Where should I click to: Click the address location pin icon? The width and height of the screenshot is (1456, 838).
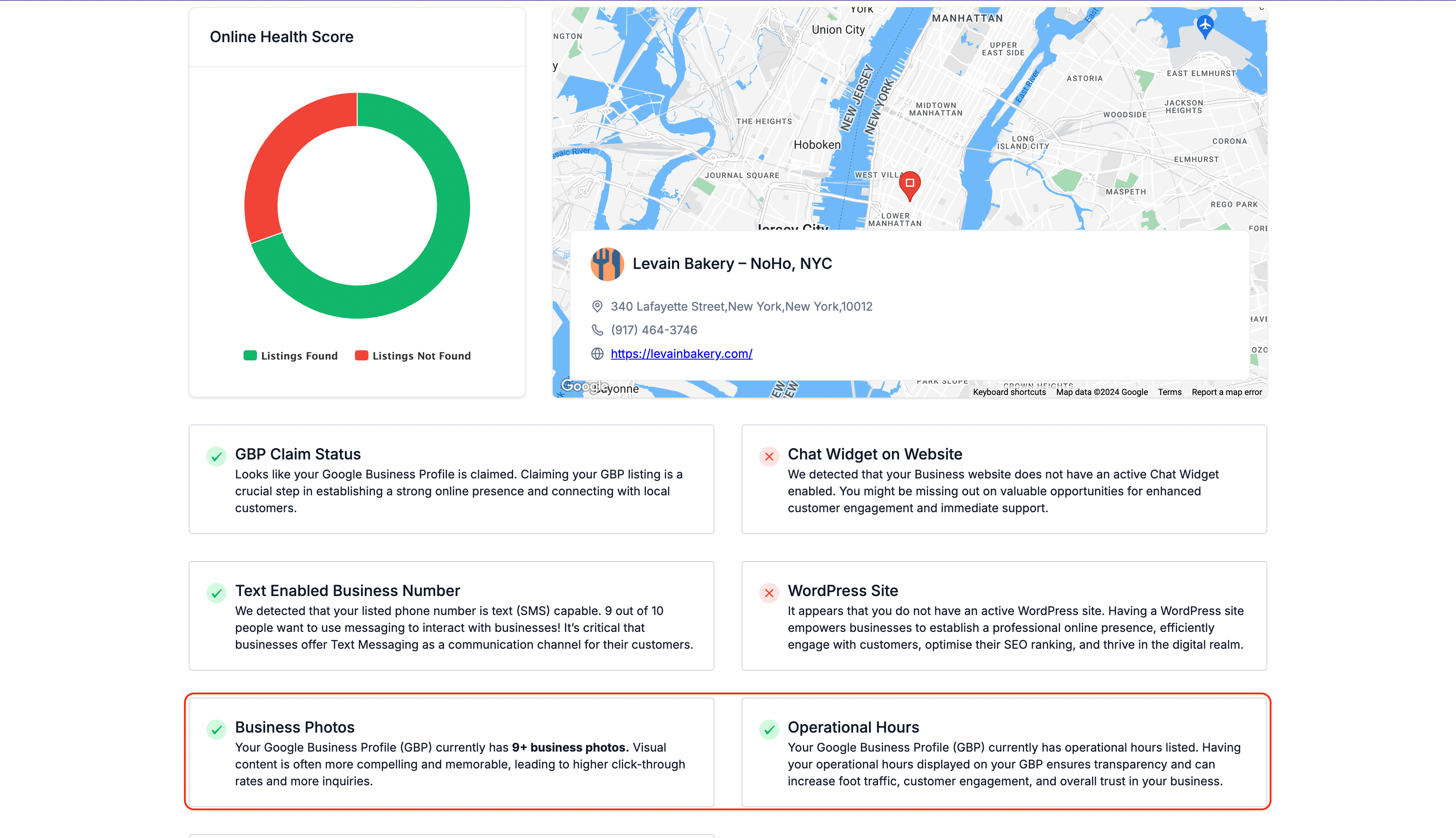597,307
